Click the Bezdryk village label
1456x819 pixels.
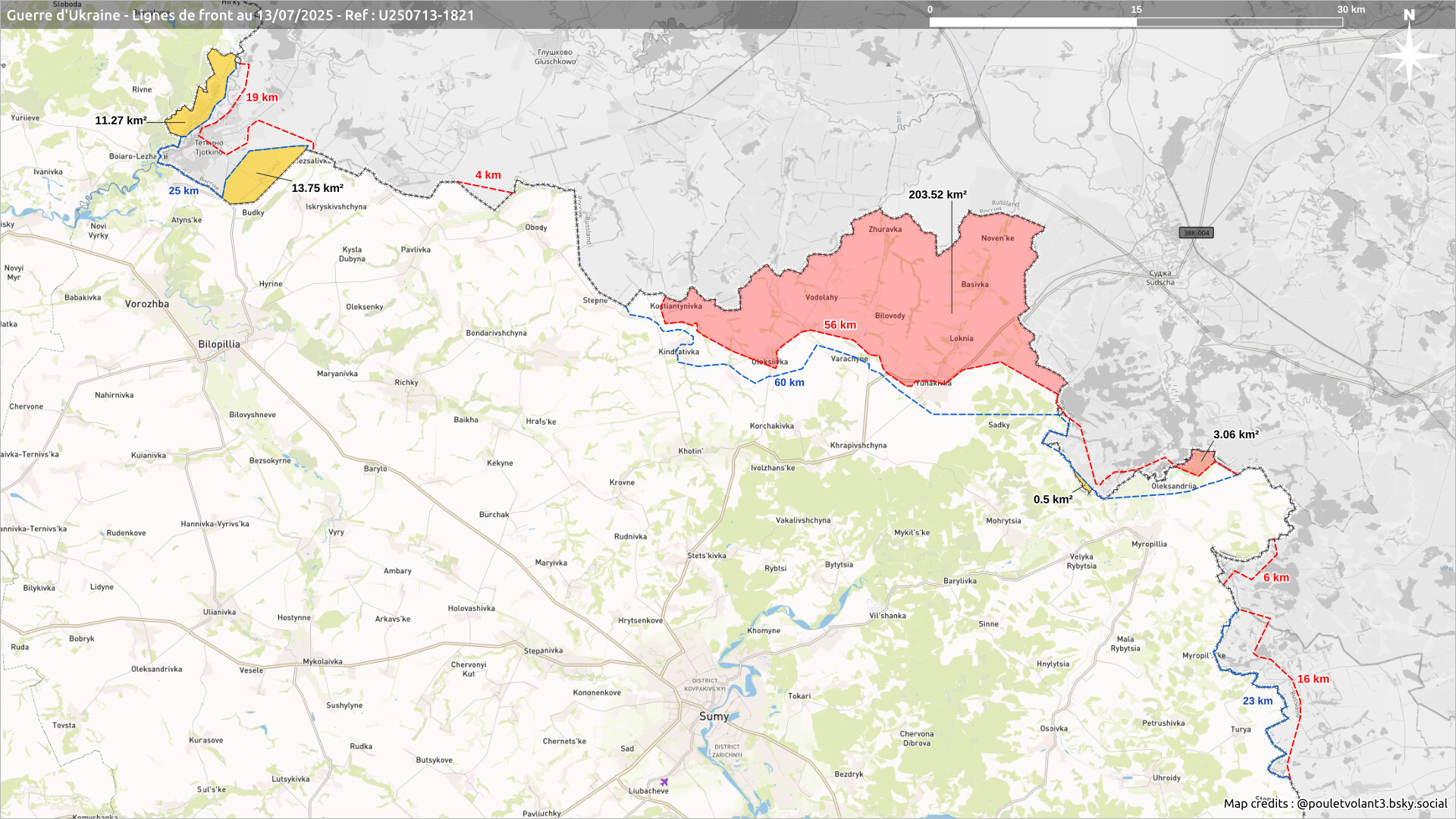click(x=849, y=774)
